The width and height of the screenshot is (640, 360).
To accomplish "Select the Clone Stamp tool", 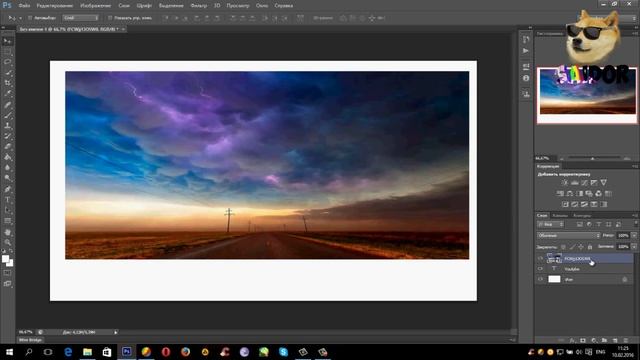I will click(x=7, y=126).
